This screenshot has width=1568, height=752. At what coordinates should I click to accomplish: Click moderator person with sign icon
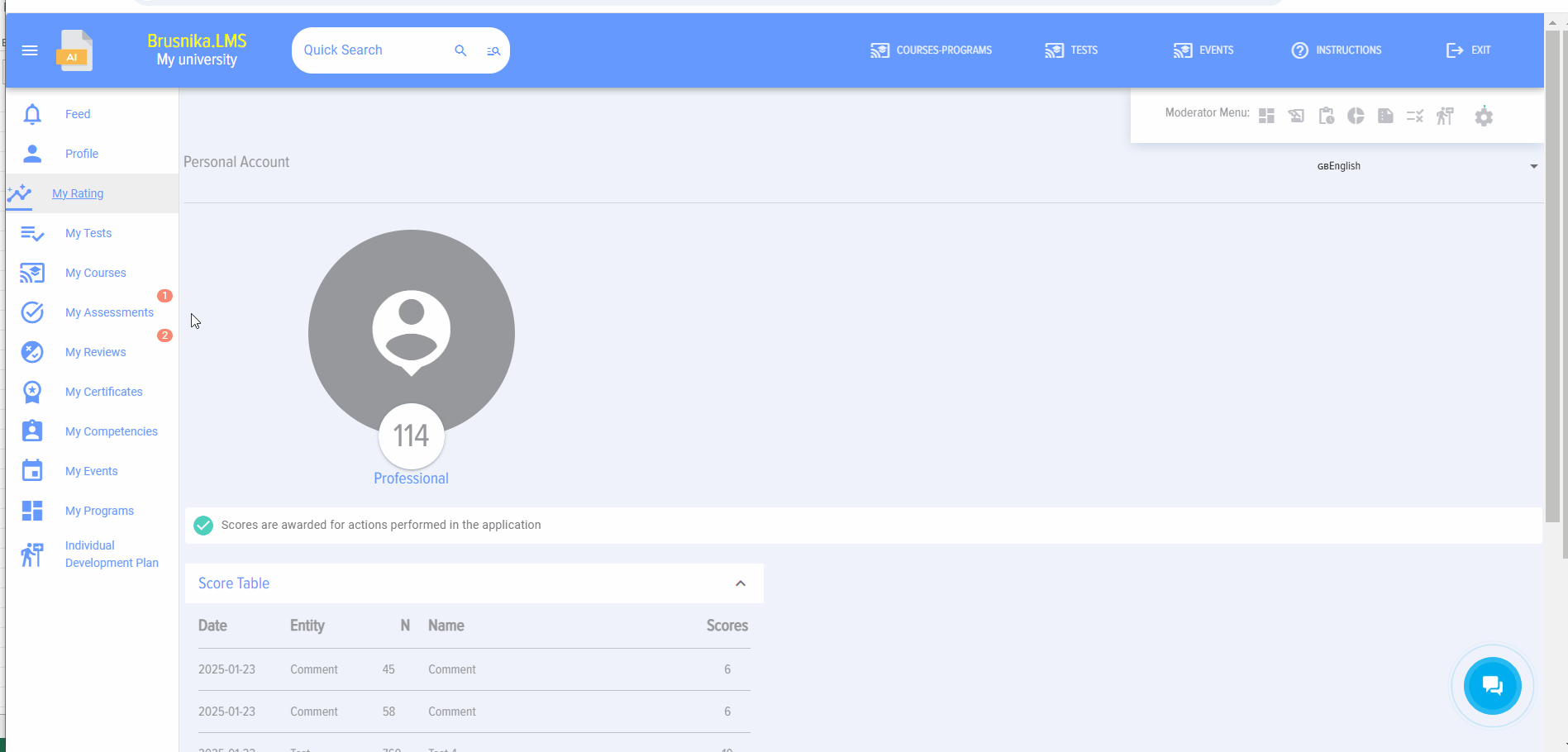[1445, 116]
